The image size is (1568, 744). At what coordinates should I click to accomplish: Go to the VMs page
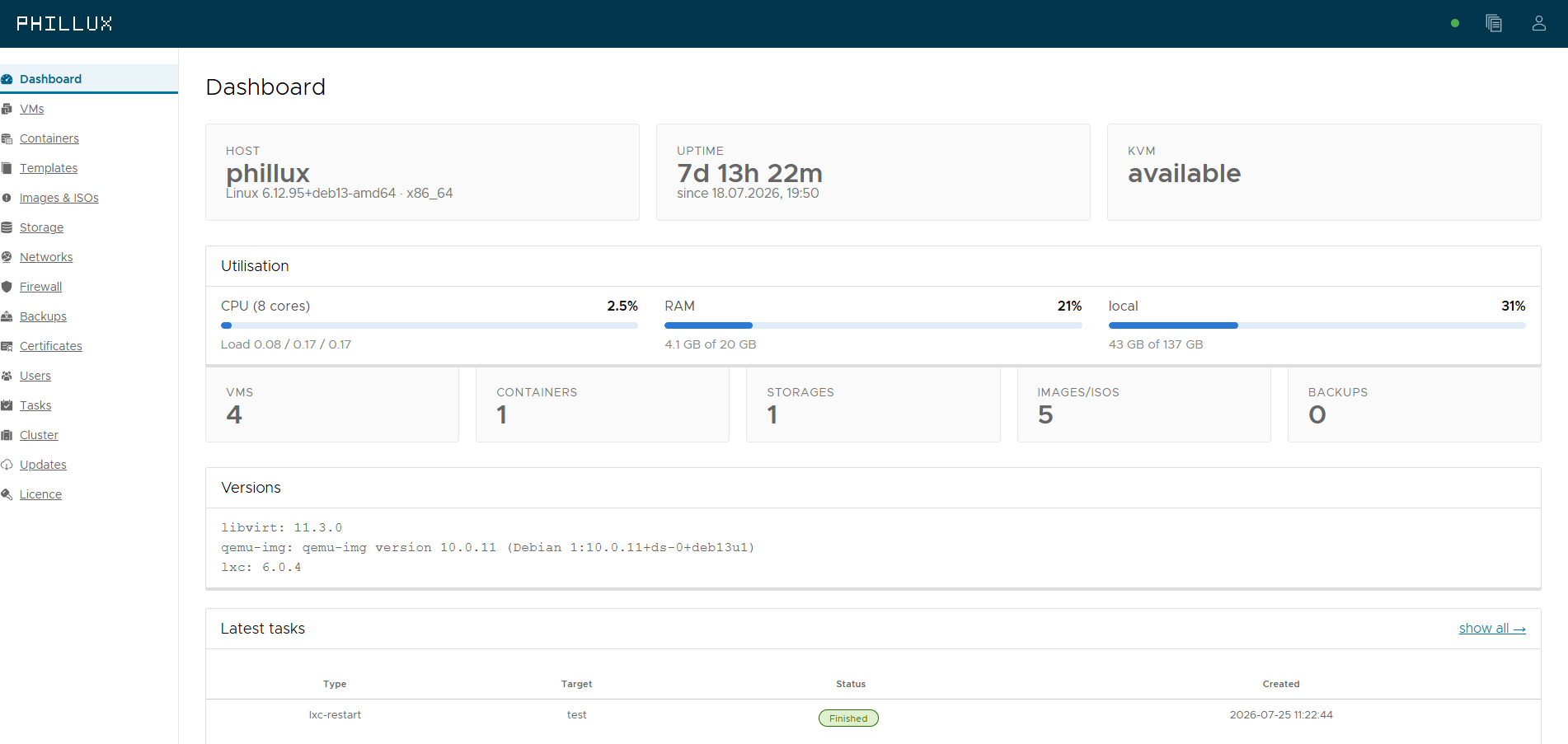click(32, 109)
